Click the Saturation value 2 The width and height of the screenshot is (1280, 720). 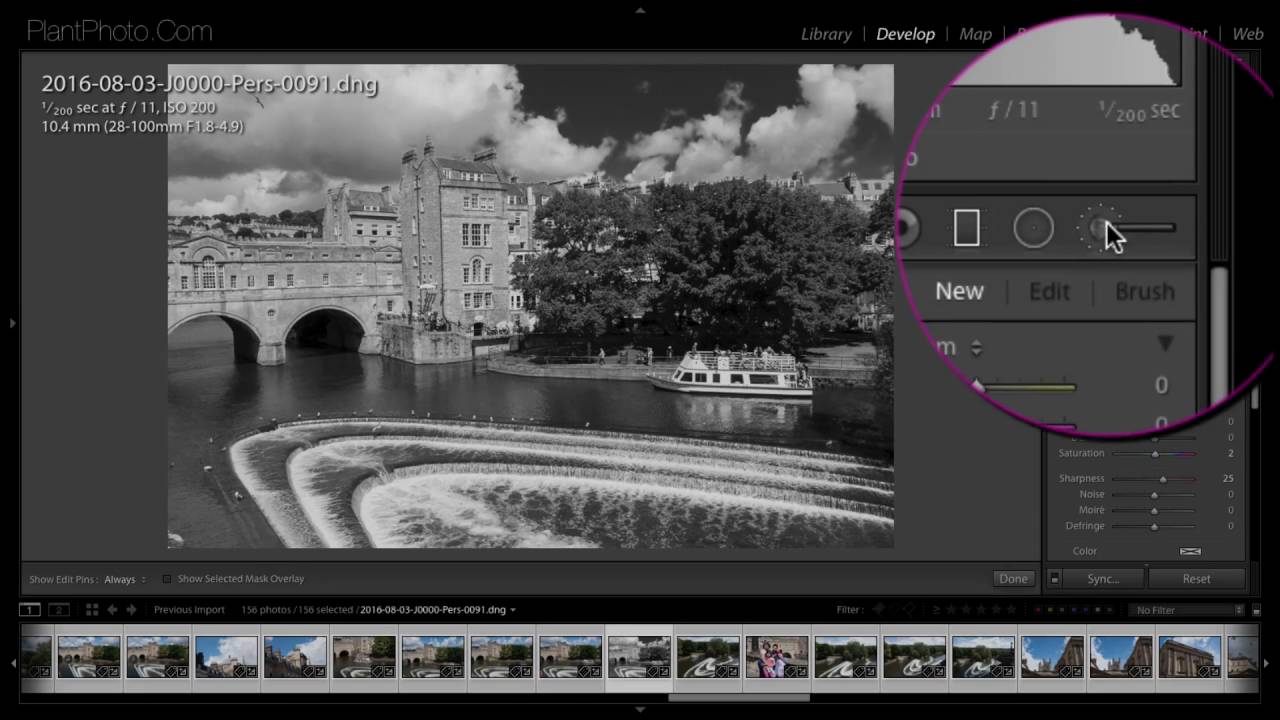[x=1230, y=454]
